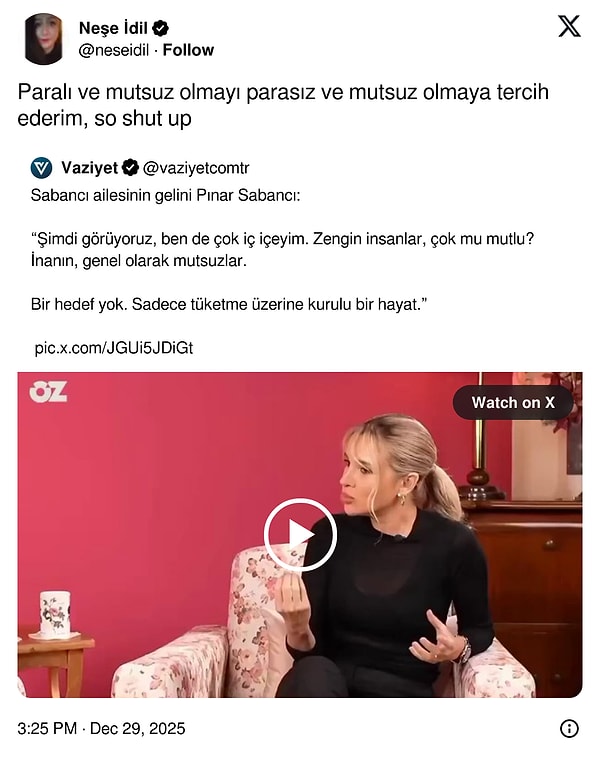Click the X logo icon
The image size is (600, 759).
click(569, 26)
